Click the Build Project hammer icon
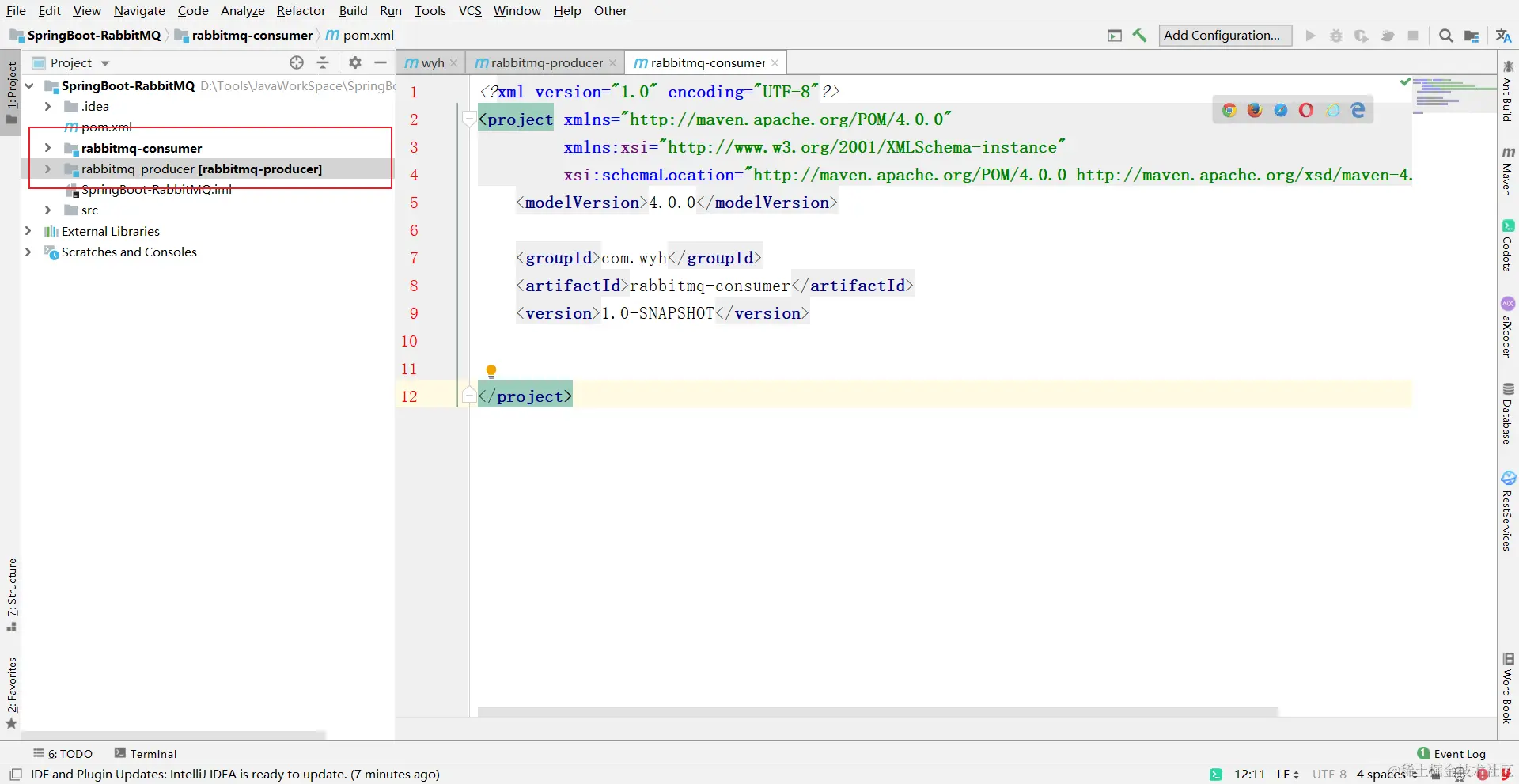 1139,36
